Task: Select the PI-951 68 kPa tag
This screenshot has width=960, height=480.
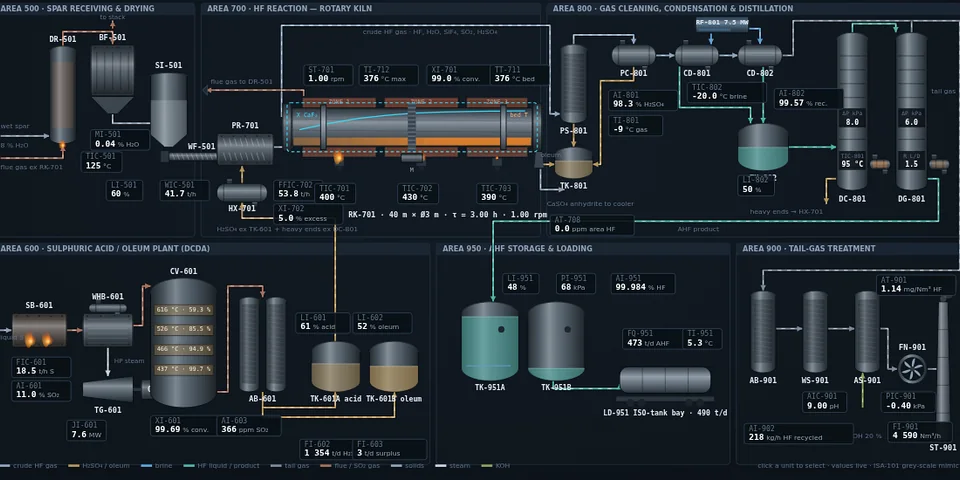Action: click(576, 283)
